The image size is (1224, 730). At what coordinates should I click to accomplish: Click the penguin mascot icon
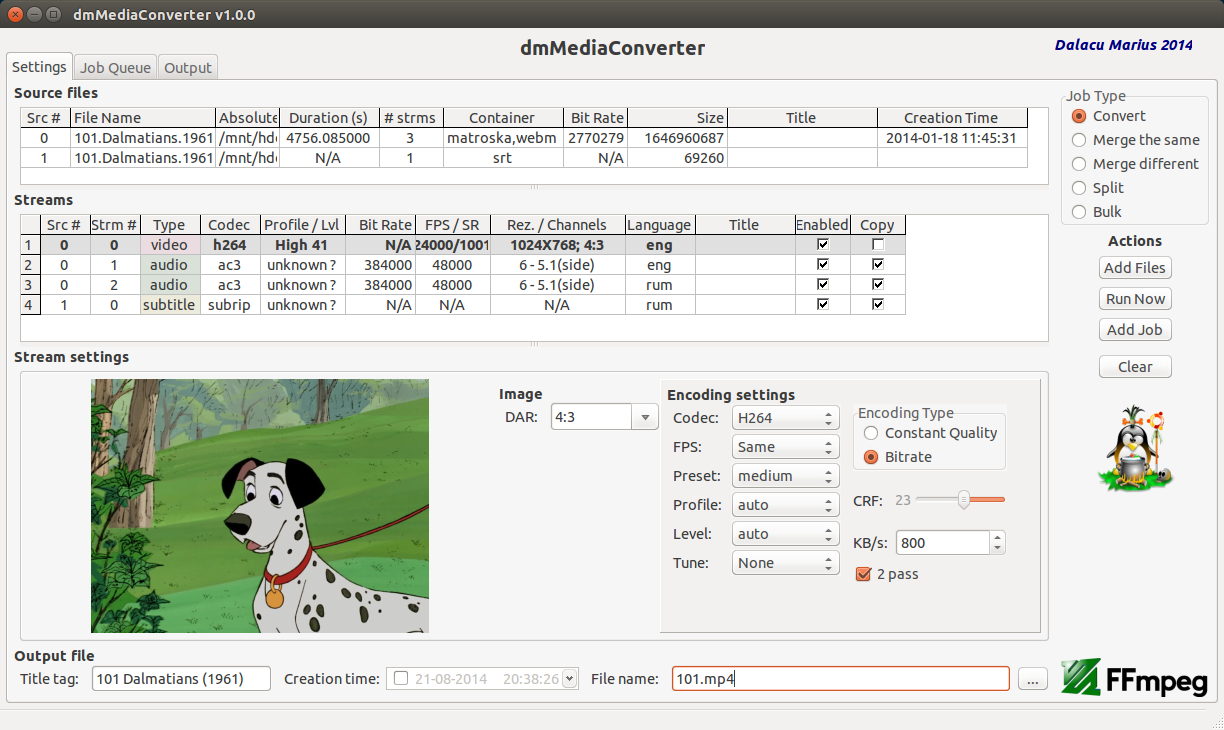point(1134,448)
